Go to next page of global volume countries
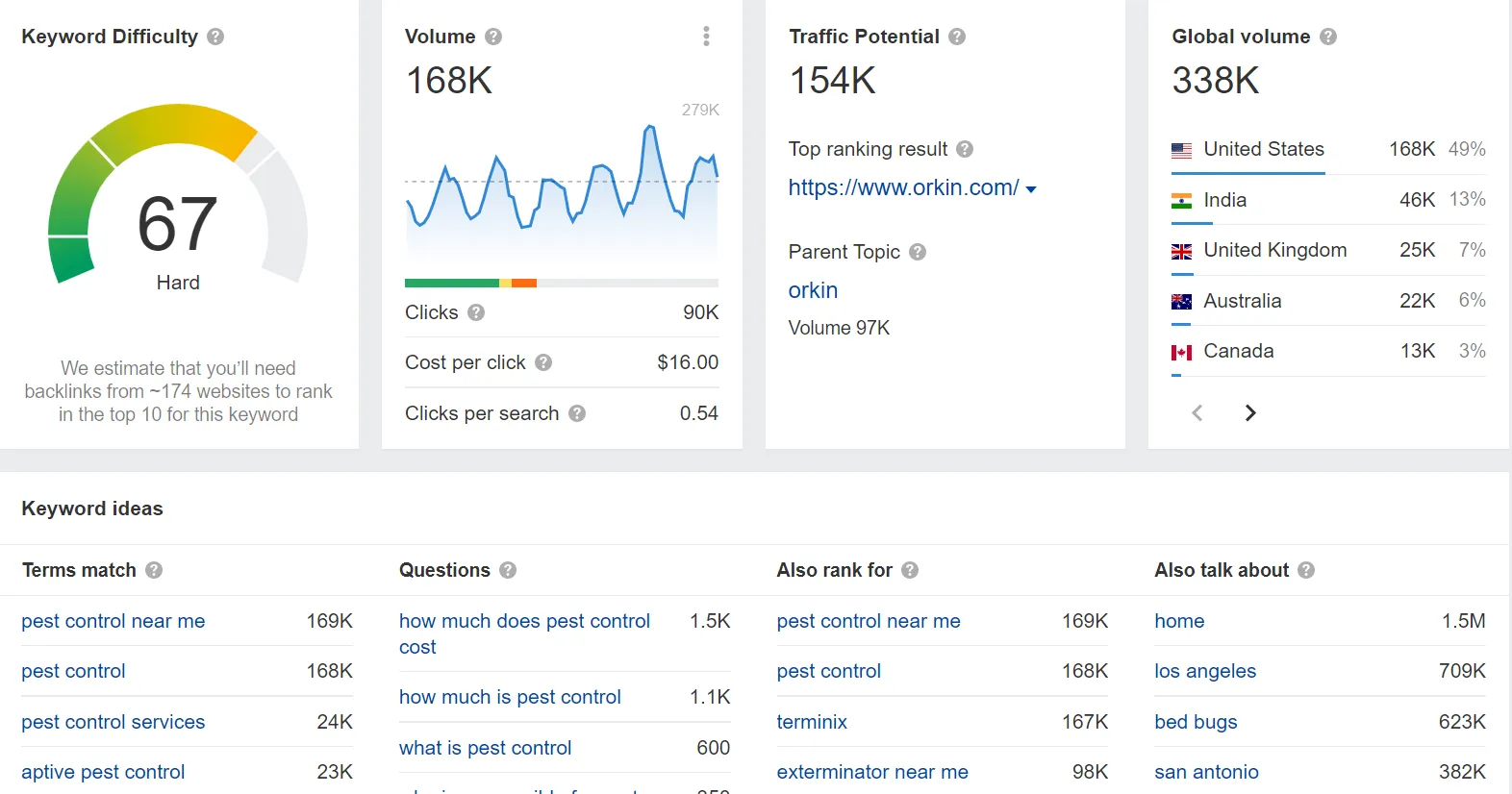 1250,413
